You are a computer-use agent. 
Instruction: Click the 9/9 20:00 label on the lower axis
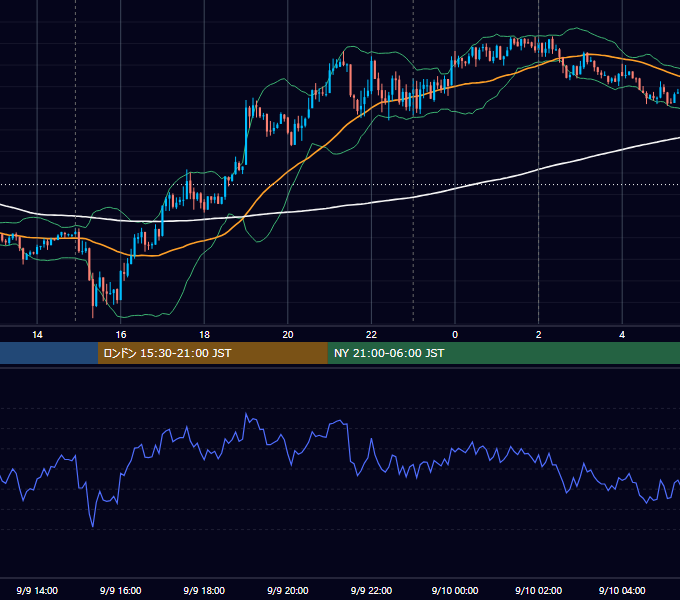pos(288,590)
